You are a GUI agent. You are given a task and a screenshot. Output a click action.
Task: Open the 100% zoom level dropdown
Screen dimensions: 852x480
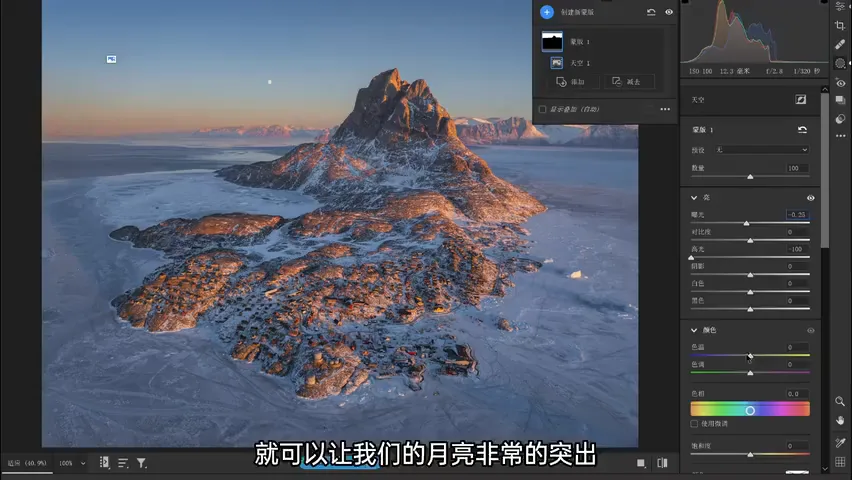coord(72,463)
